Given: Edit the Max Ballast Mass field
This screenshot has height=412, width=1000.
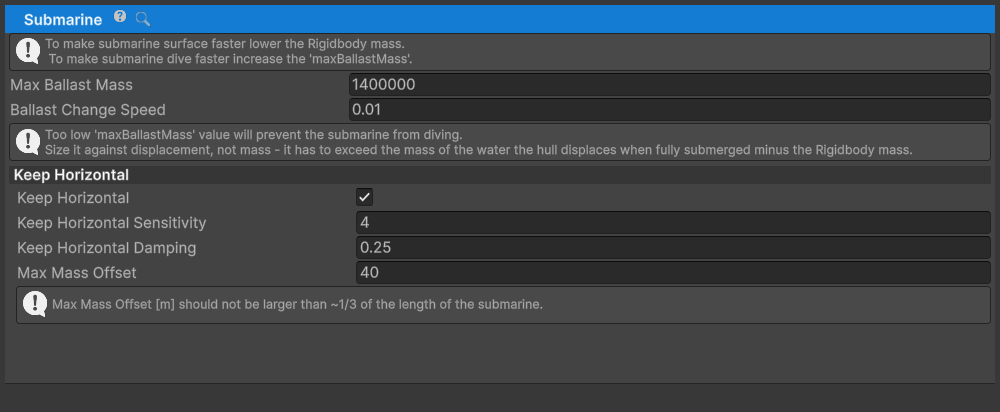Looking at the screenshot, I should [x=670, y=85].
